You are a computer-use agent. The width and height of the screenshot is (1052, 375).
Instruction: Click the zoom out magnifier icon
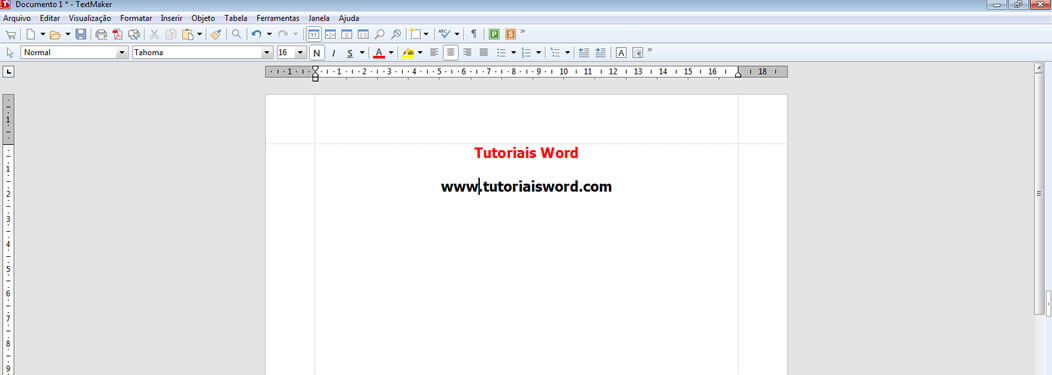tap(397, 34)
